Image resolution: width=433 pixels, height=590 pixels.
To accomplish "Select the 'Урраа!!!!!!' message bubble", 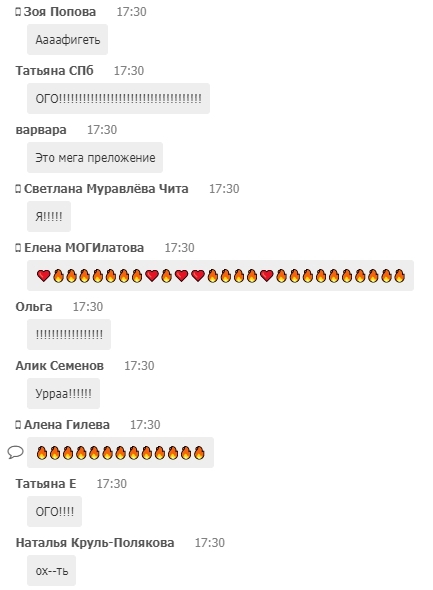I will click(x=64, y=394).
